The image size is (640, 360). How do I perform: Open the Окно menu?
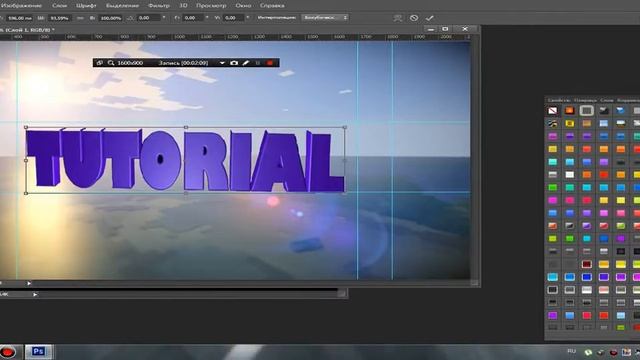pyautogui.click(x=243, y=6)
